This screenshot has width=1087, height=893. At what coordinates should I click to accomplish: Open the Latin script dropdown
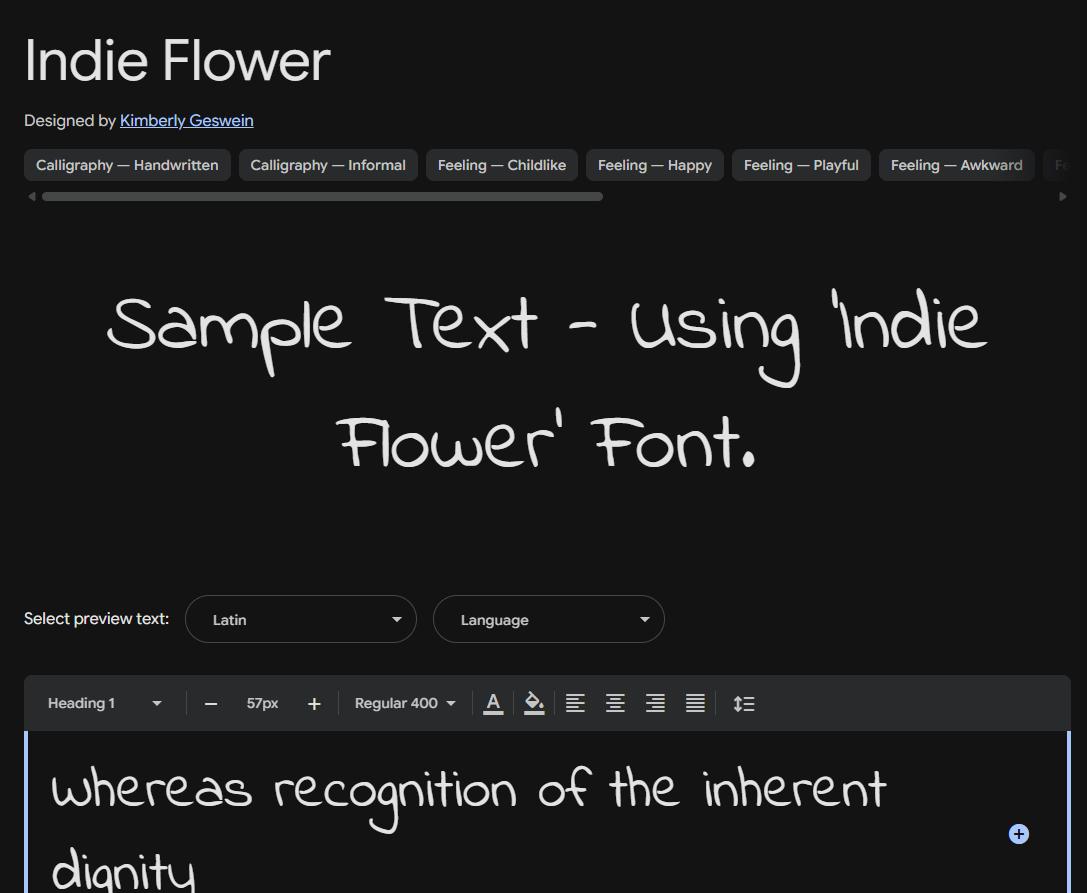coord(301,619)
